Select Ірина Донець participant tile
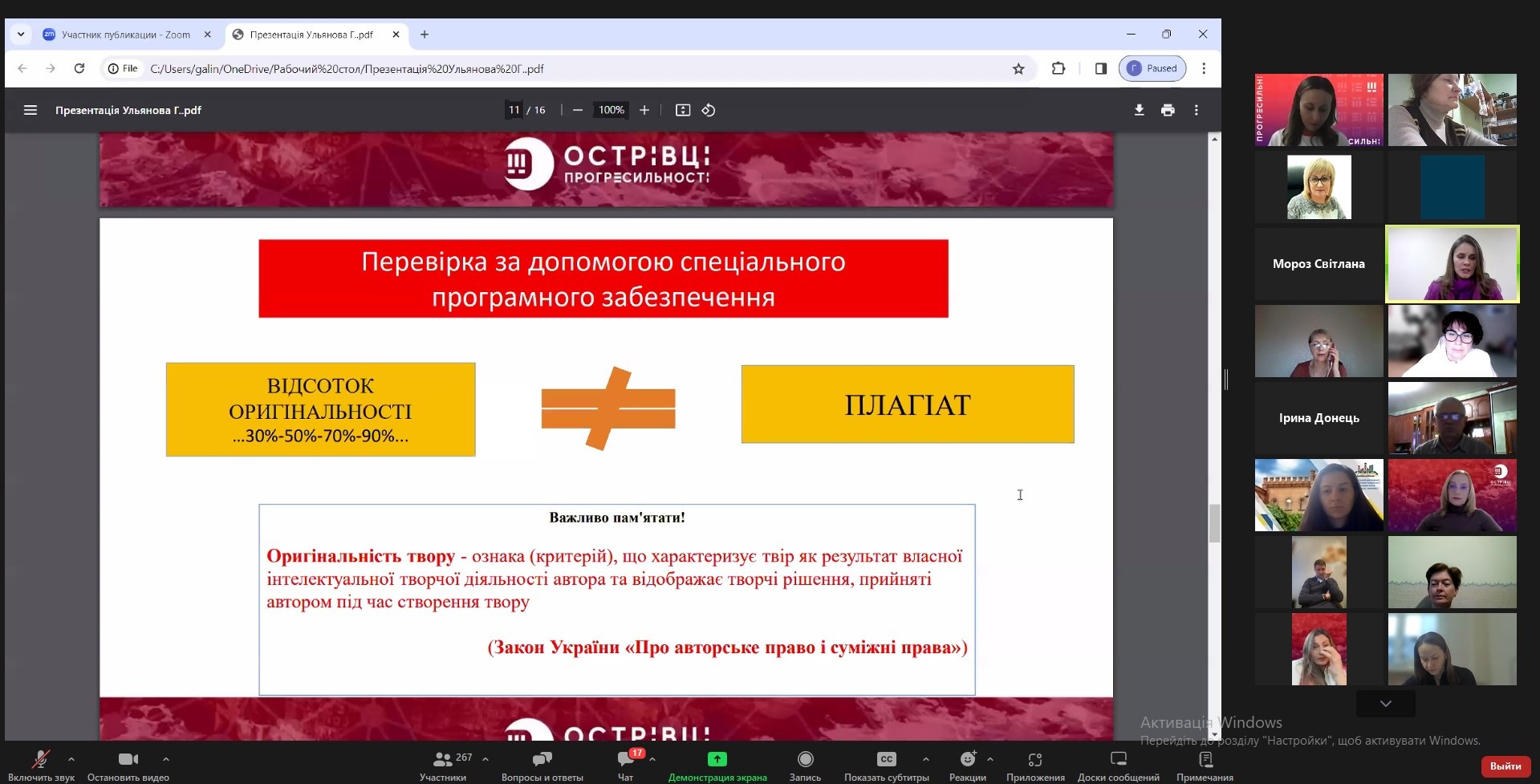 [x=1319, y=418]
